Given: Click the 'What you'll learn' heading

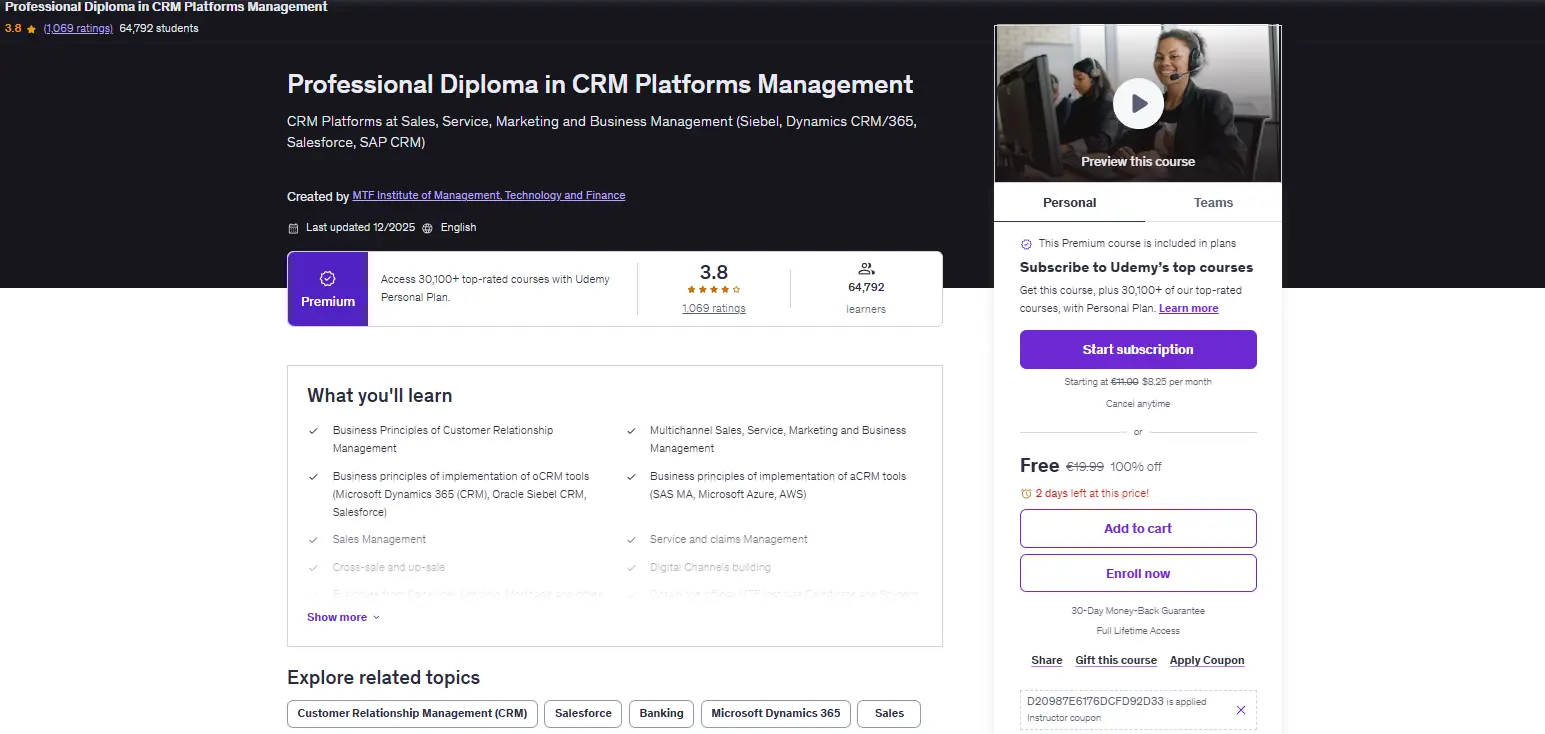Looking at the screenshot, I should pos(380,396).
